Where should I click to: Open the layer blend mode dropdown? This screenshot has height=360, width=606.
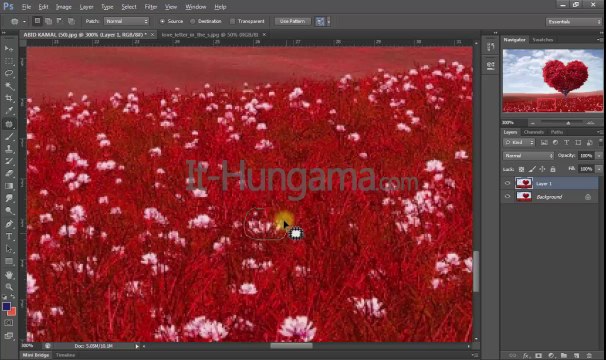pyautogui.click(x=528, y=155)
